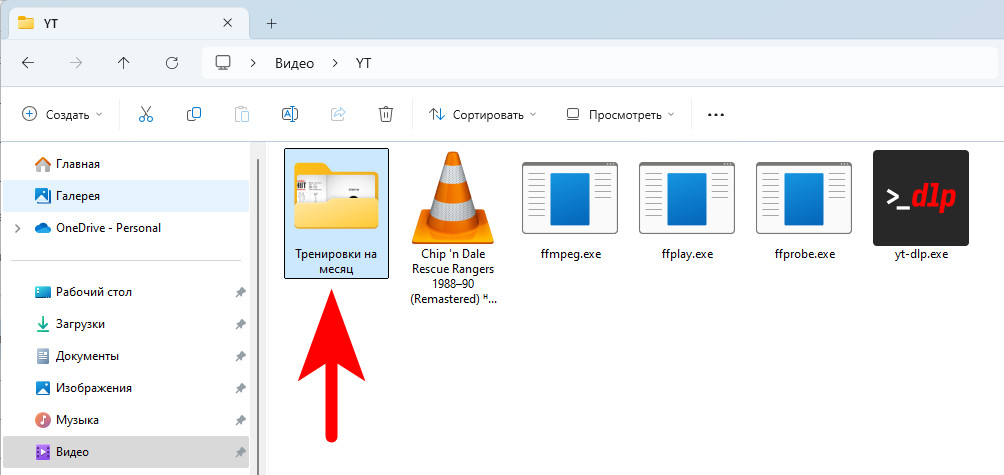1004x475 pixels.
Task: Close the YT tab
Action: tap(231, 23)
